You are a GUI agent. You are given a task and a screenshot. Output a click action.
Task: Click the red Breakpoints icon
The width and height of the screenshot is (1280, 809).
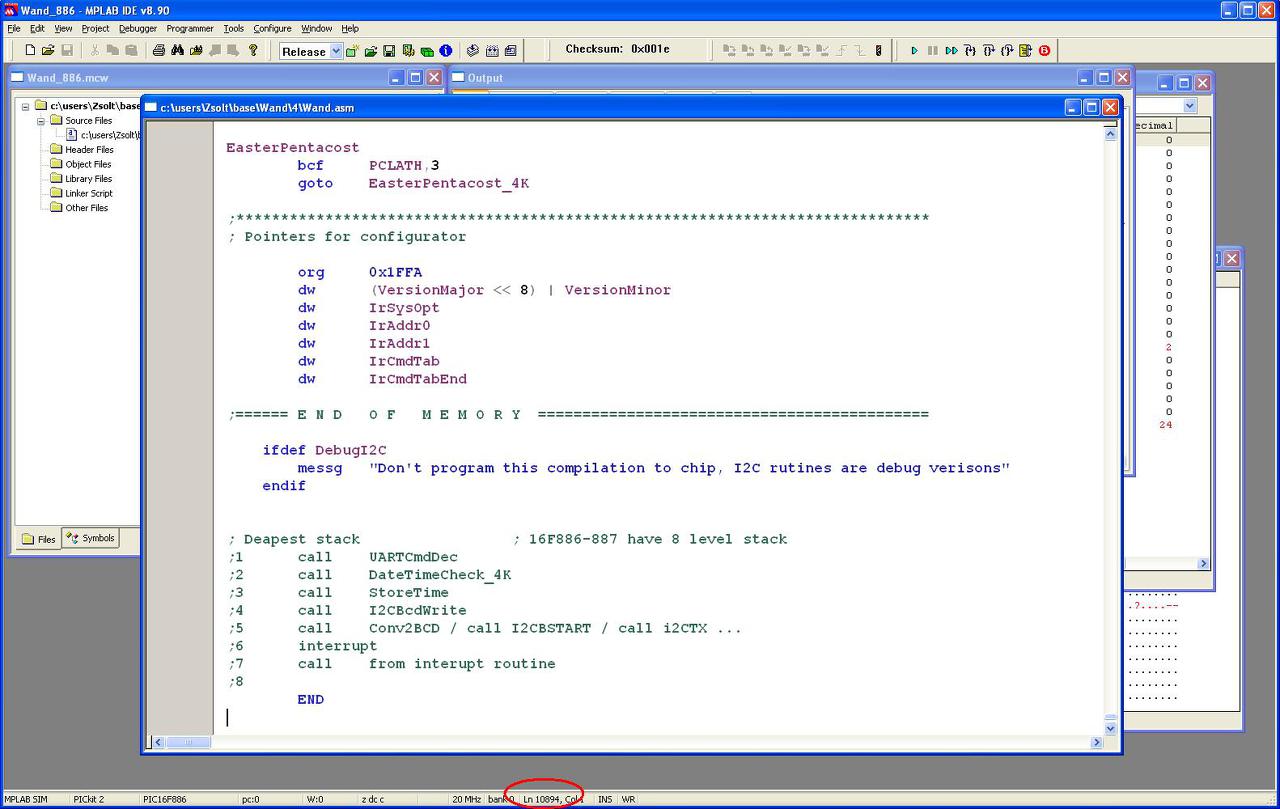click(1044, 50)
